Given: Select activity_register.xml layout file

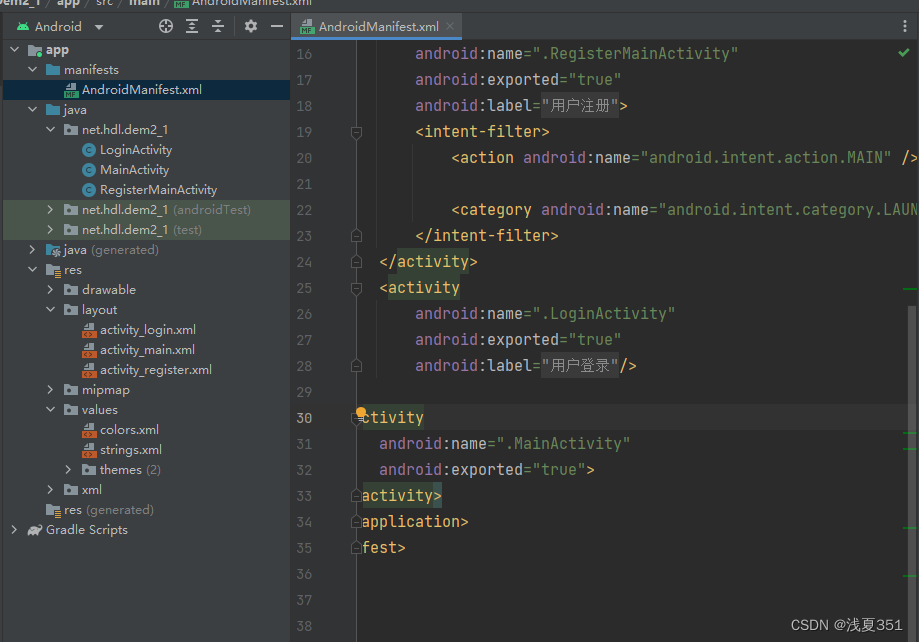Looking at the screenshot, I should (155, 370).
